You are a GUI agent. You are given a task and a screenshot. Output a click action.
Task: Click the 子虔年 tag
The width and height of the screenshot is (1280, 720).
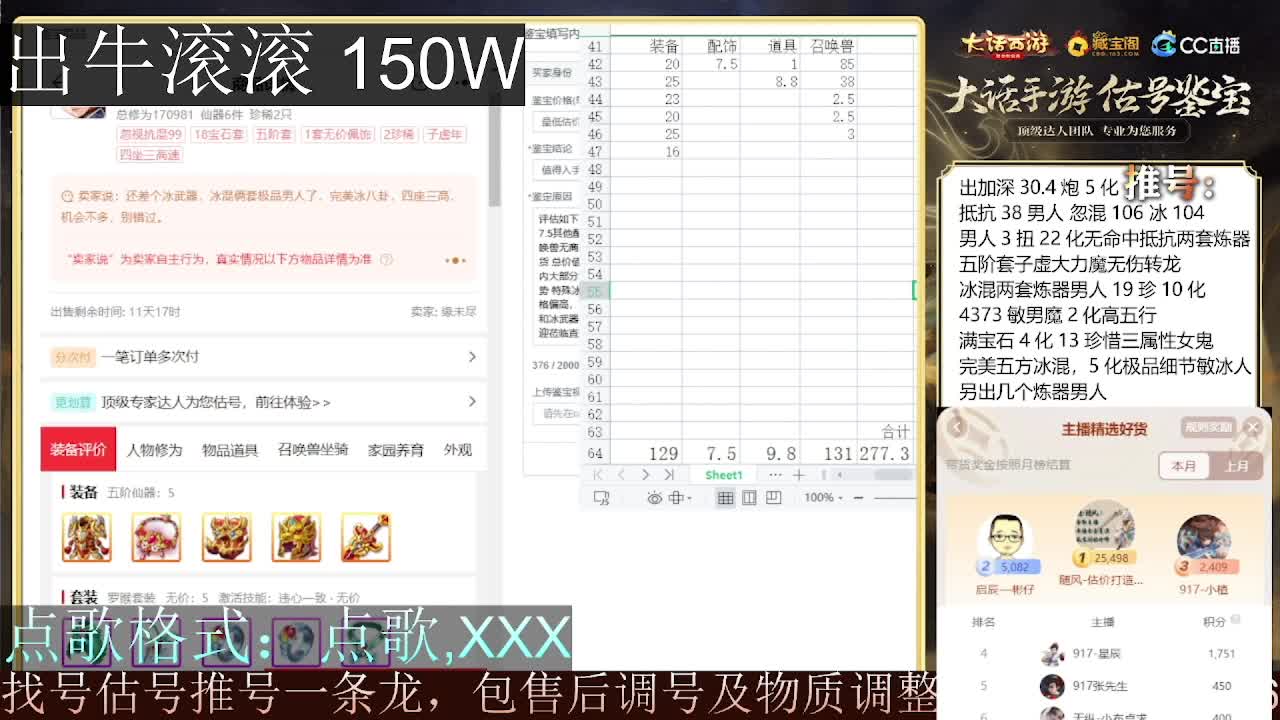tap(444, 134)
